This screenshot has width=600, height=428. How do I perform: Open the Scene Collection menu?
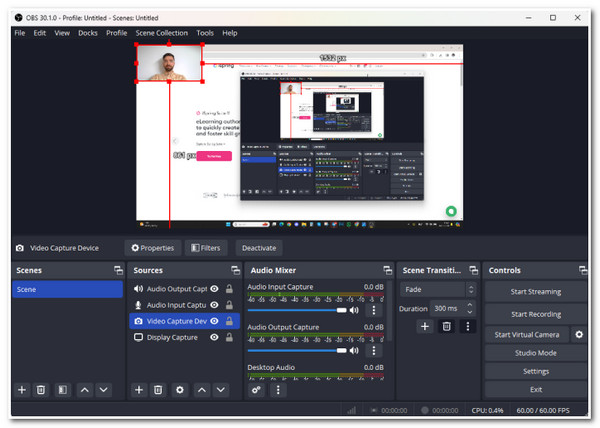(x=161, y=33)
